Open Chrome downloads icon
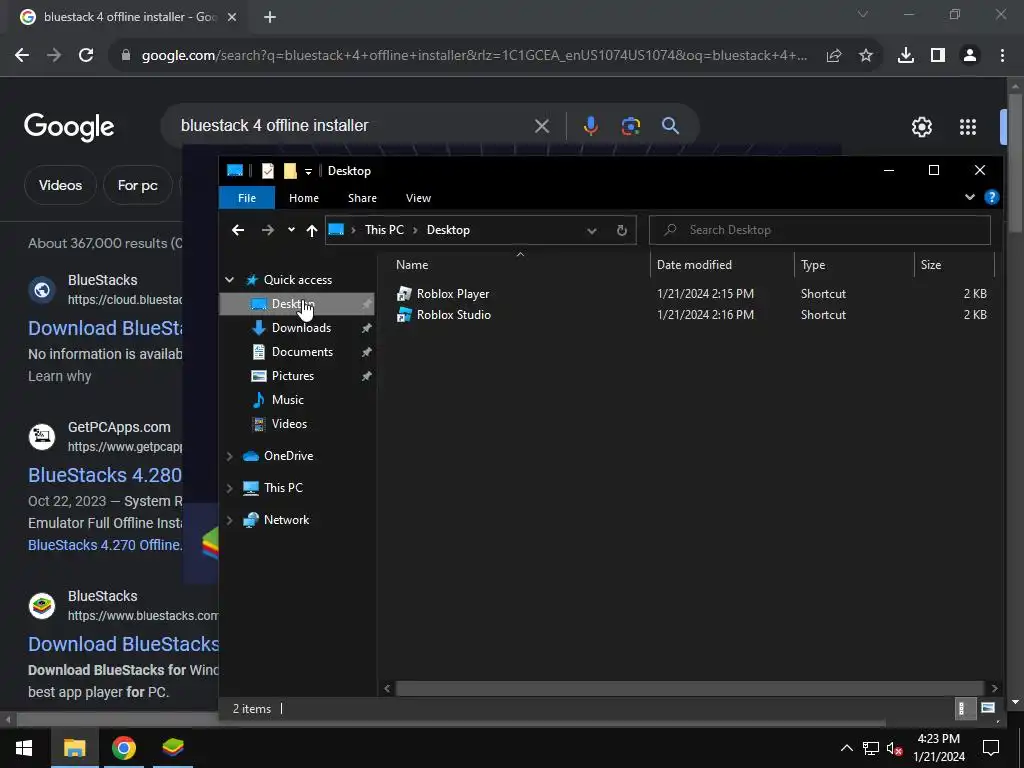Viewport: 1024px width, 768px height. pyautogui.click(x=906, y=56)
